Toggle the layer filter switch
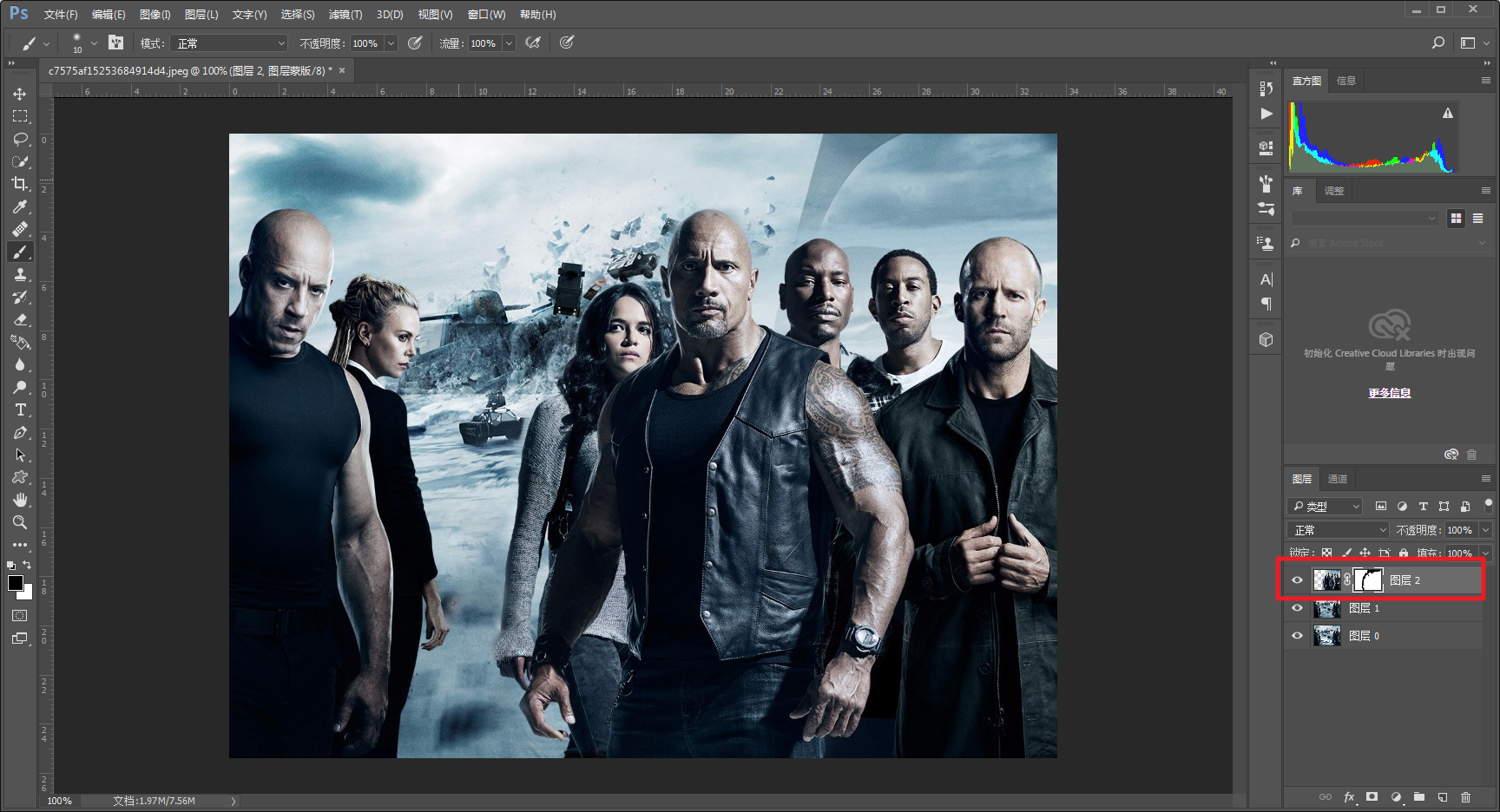 click(1488, 505)
